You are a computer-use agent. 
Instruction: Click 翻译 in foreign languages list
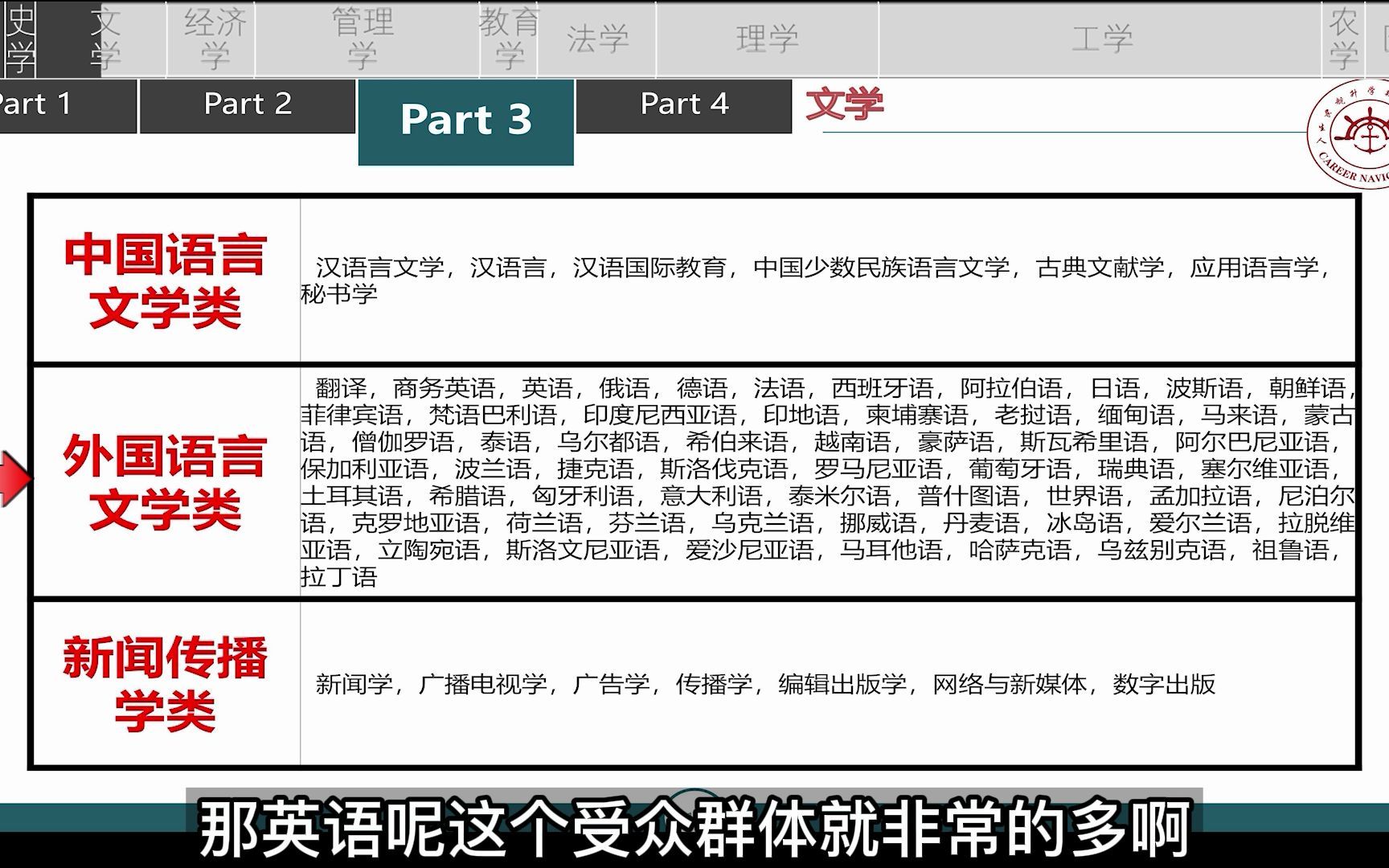pyautogui.click(x=341, y=388)
